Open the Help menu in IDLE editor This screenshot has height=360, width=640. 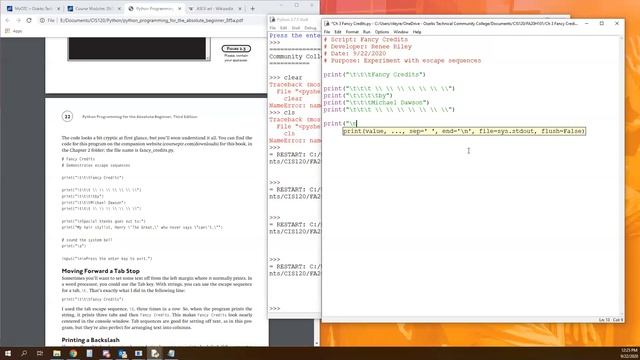pos(417,32)
